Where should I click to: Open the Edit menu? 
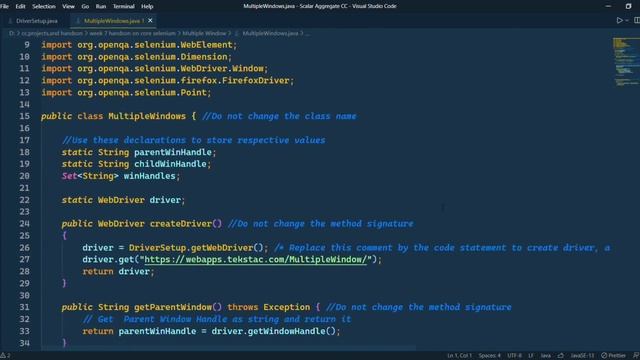pyautogui.click(x=20, y=6)
